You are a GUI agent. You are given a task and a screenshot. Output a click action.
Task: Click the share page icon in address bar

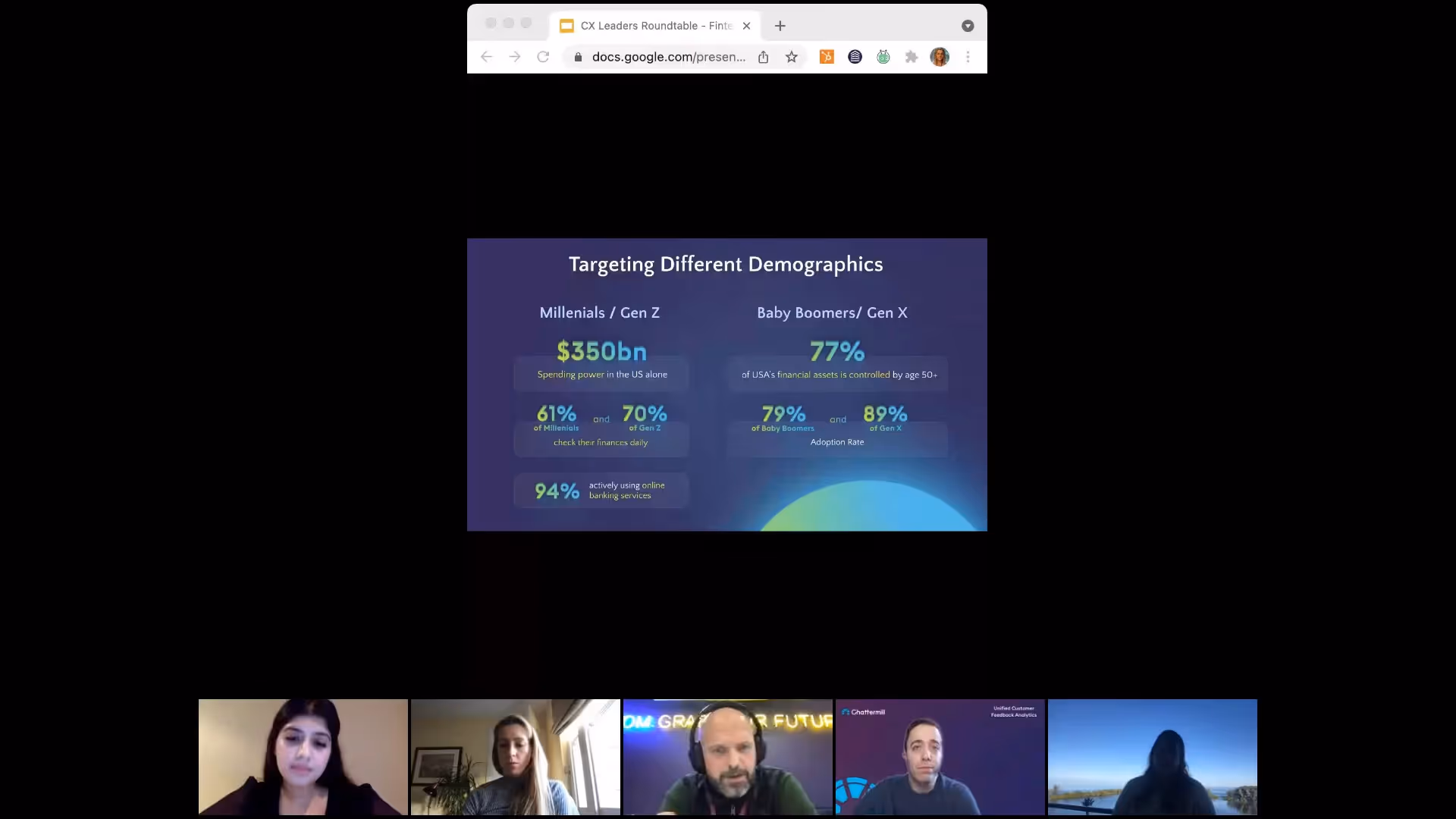764,57
